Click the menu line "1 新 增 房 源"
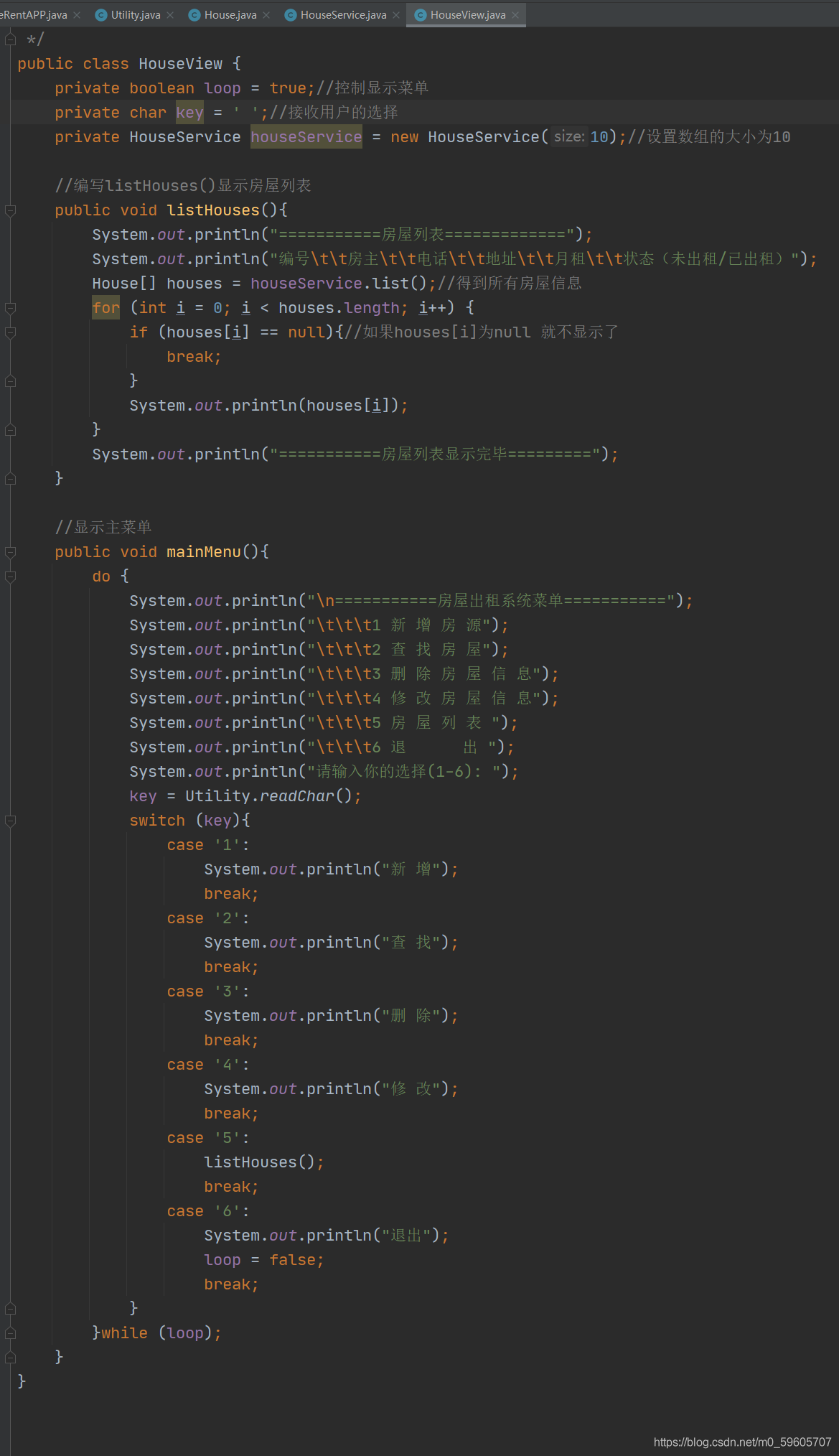Image resolution: width=839 pixels, height=1456 pixels. [319, 625]
